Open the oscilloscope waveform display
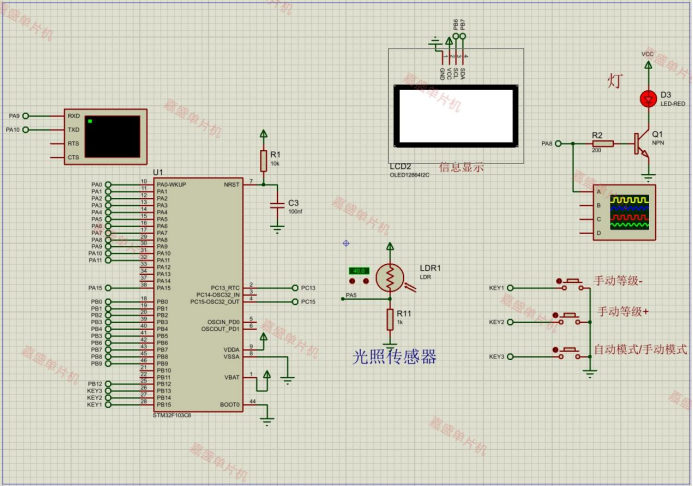693x486 pixels. click(x=629, y=213)
